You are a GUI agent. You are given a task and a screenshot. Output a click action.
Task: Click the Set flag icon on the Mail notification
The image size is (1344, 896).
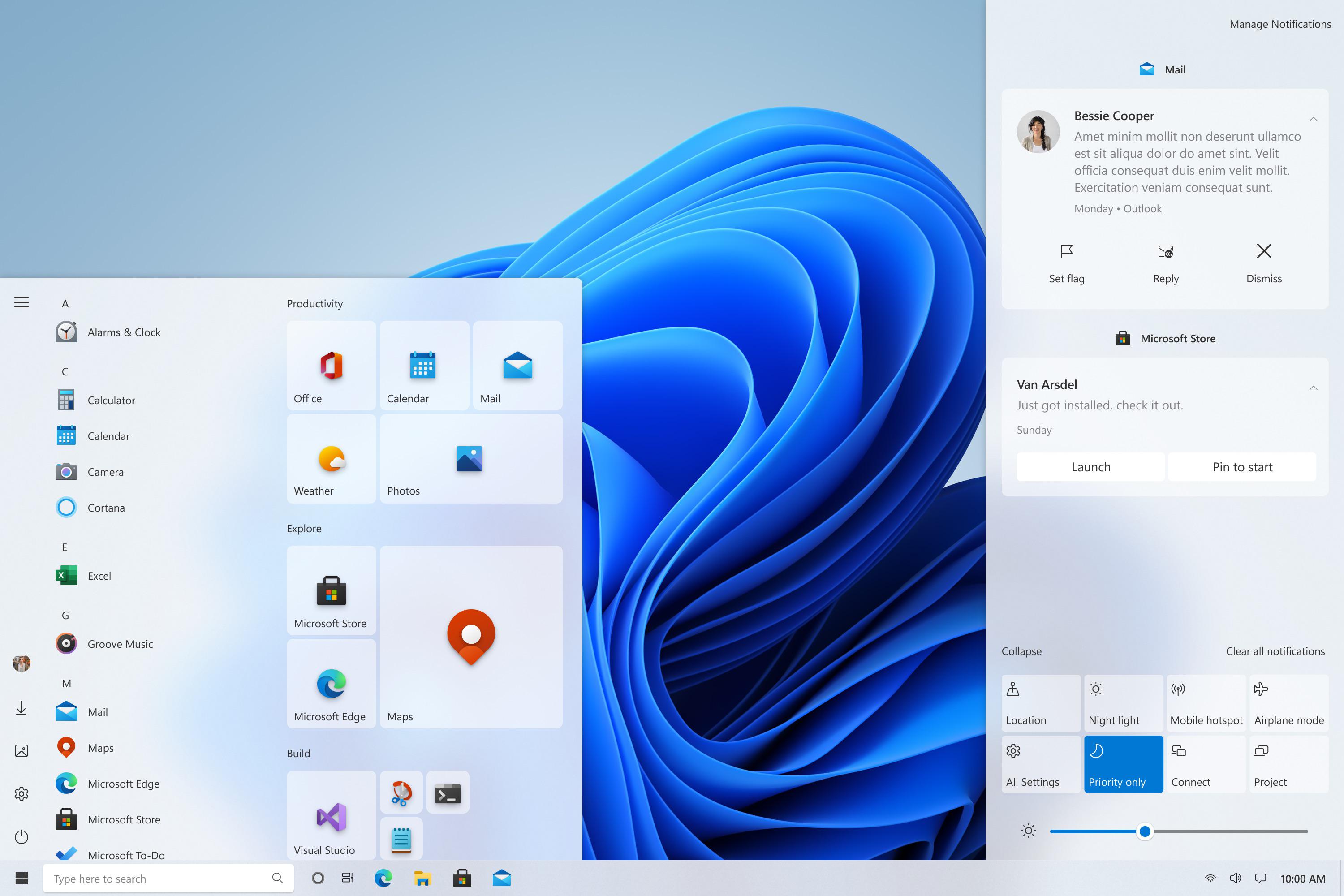click(x=1066, y=252)
